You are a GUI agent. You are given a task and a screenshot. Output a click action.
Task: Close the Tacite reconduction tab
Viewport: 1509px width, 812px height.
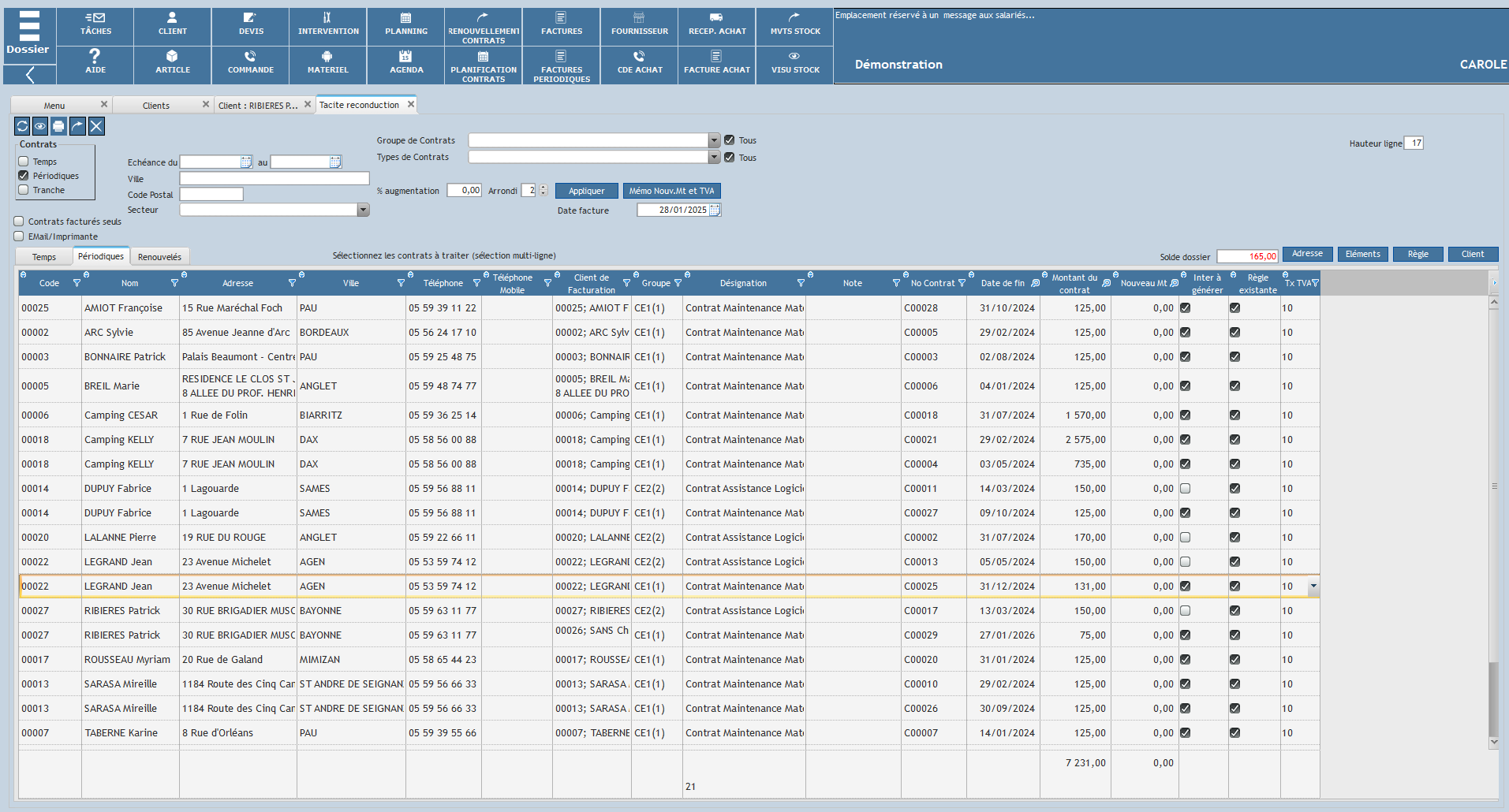pyautogui.click(x=410, y=104)
